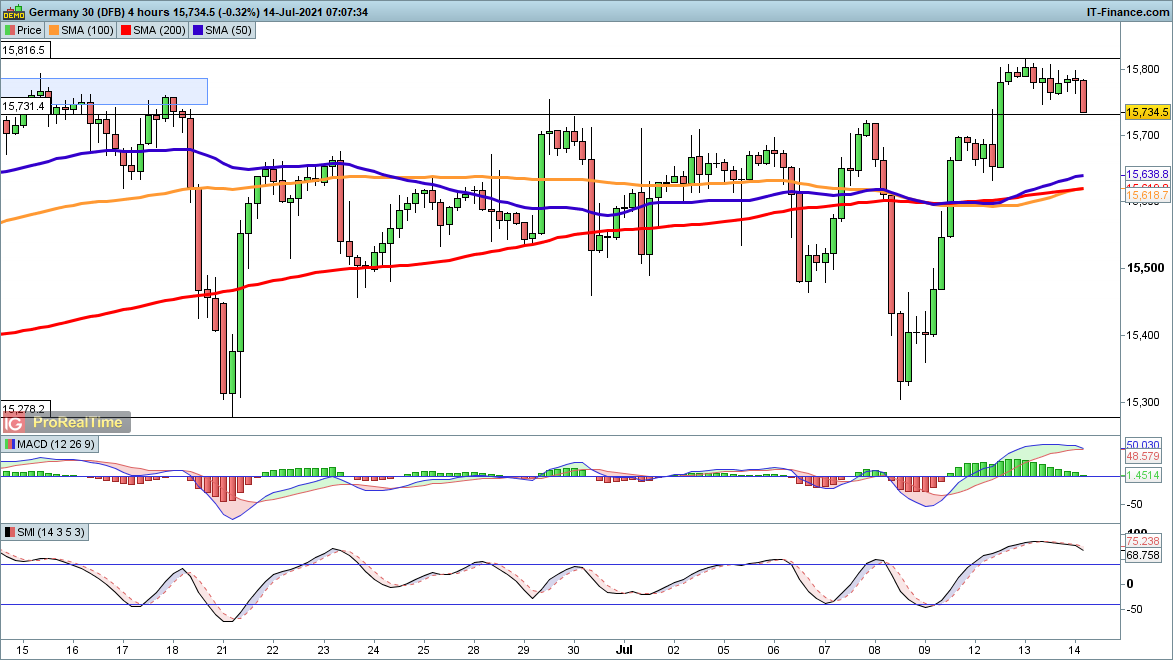Select the SMA (200) legend label
The image size is (1173, 660).
pyautogui.click(x=159, y=30)
